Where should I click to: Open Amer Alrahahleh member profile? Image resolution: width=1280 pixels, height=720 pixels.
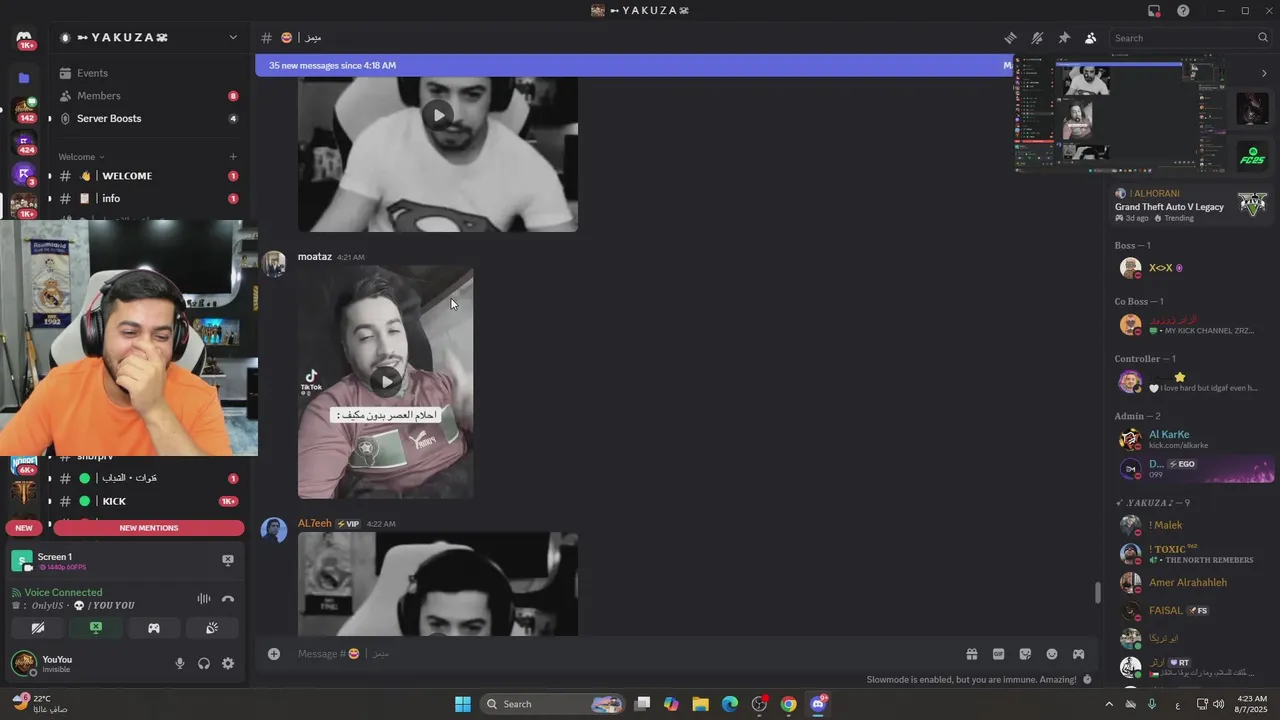1190,582
